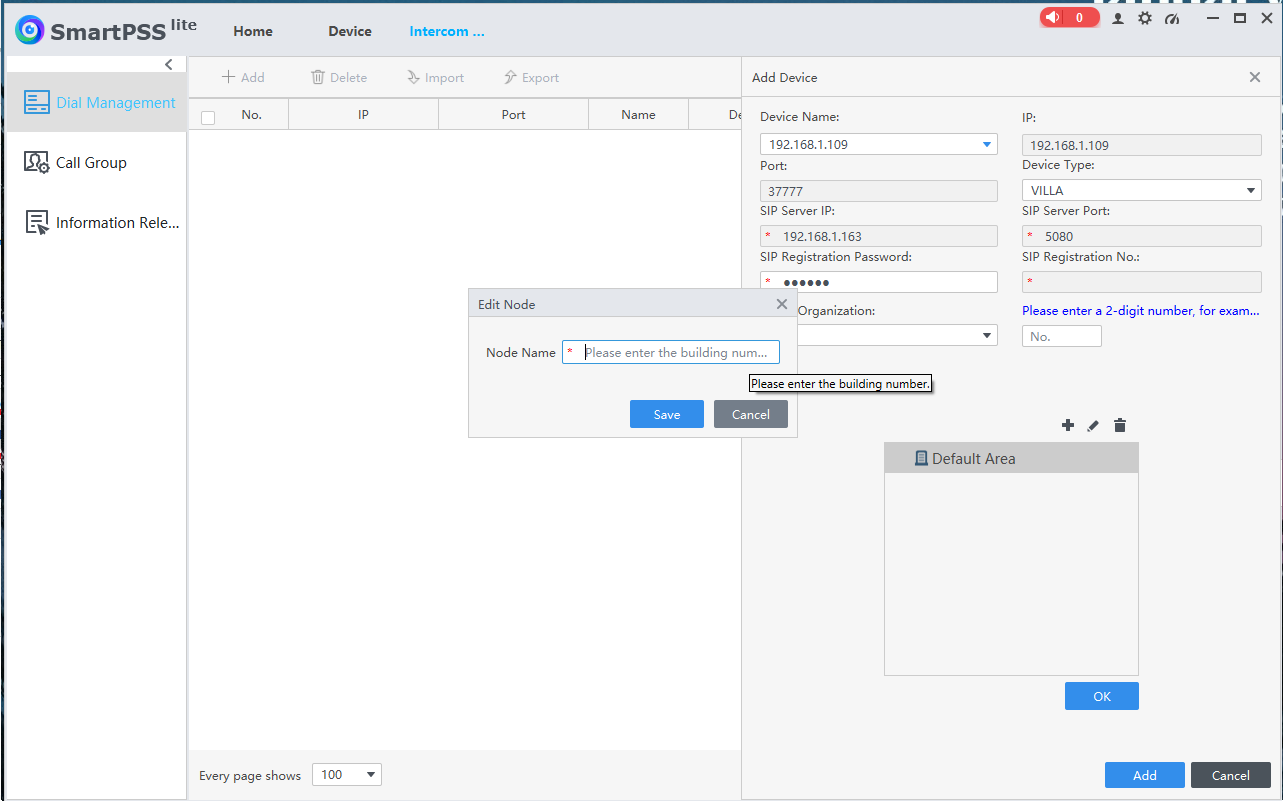The image size is (1283, 801).
Task: Click the pencil edit icon above area tree
Action: pyautogui.click(x=1093, y=426)
